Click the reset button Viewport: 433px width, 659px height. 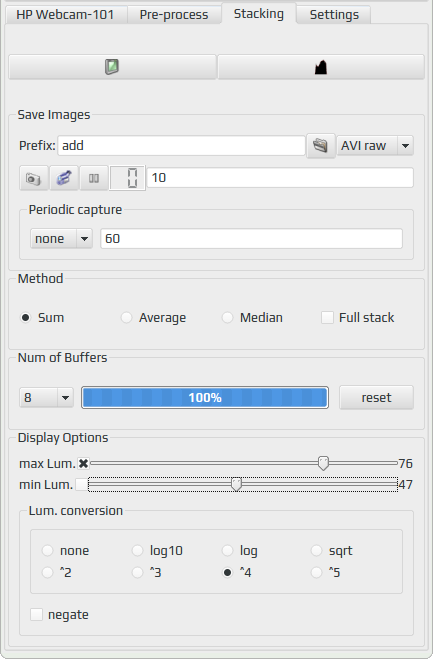click(376, 398)
